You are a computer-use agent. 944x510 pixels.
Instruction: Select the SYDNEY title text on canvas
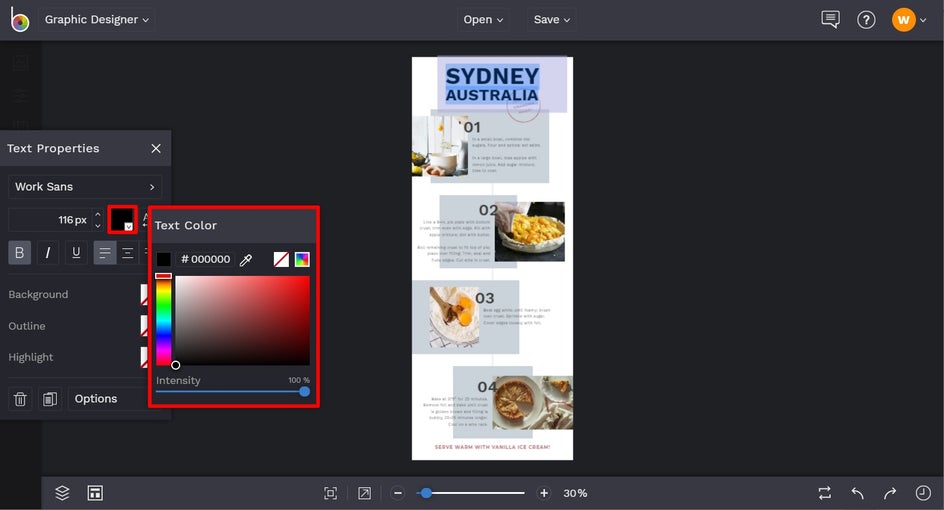[x=492, y=76]
